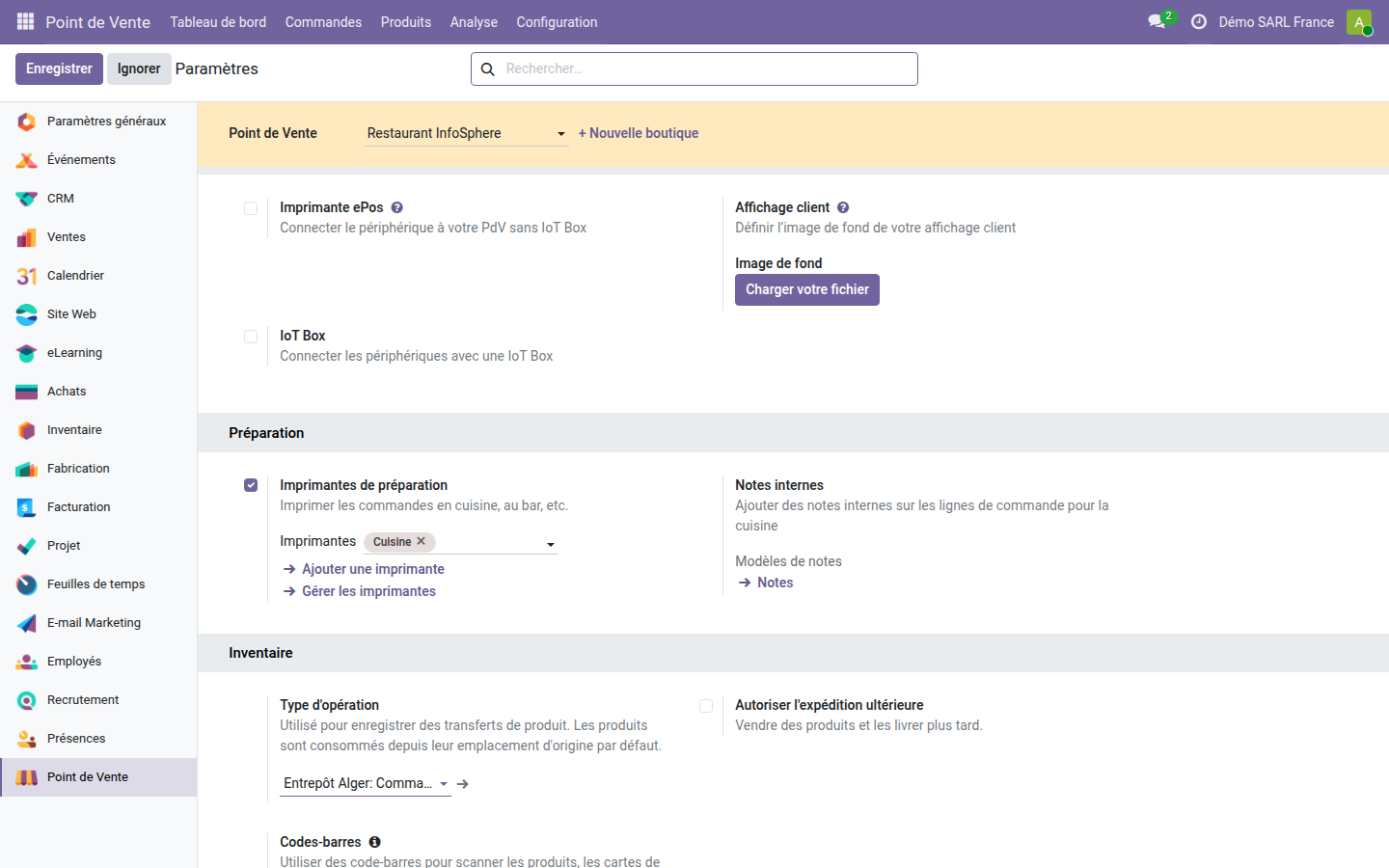Click info icon next to Codes-barres
Screen dimensions: 1389x868
pyautogui.click(x=375, y=842)
